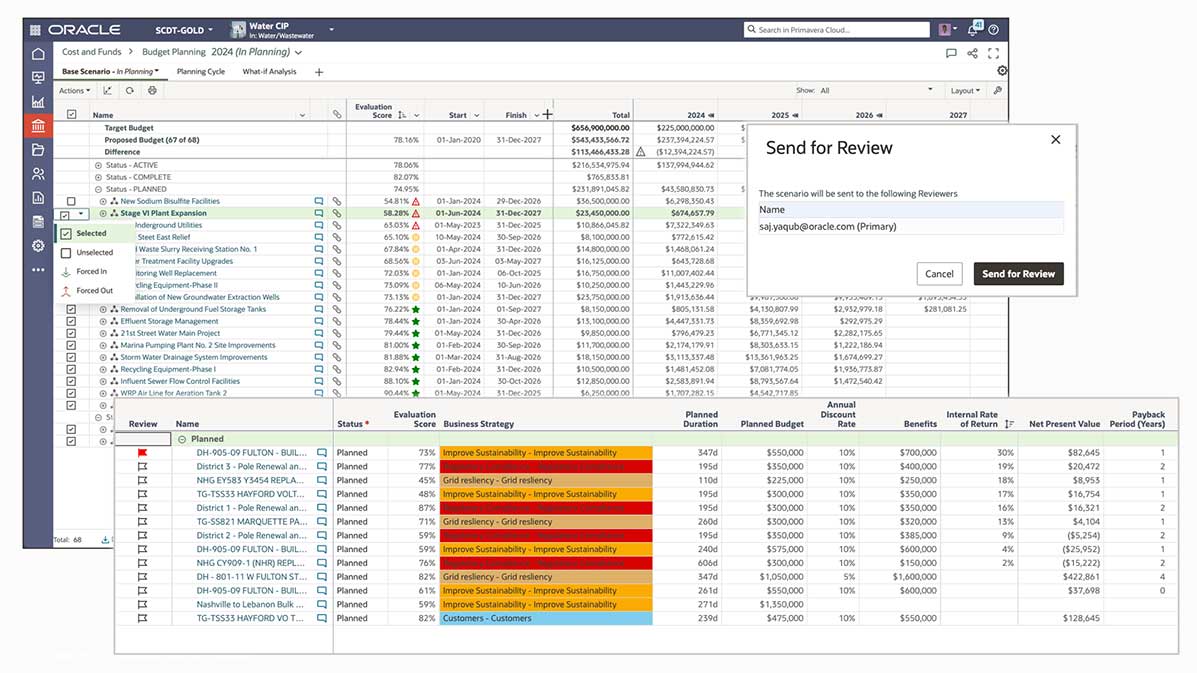
Task: Open the home icon in left sidebar
Action: pyautogui.click(x=38, y=54)
